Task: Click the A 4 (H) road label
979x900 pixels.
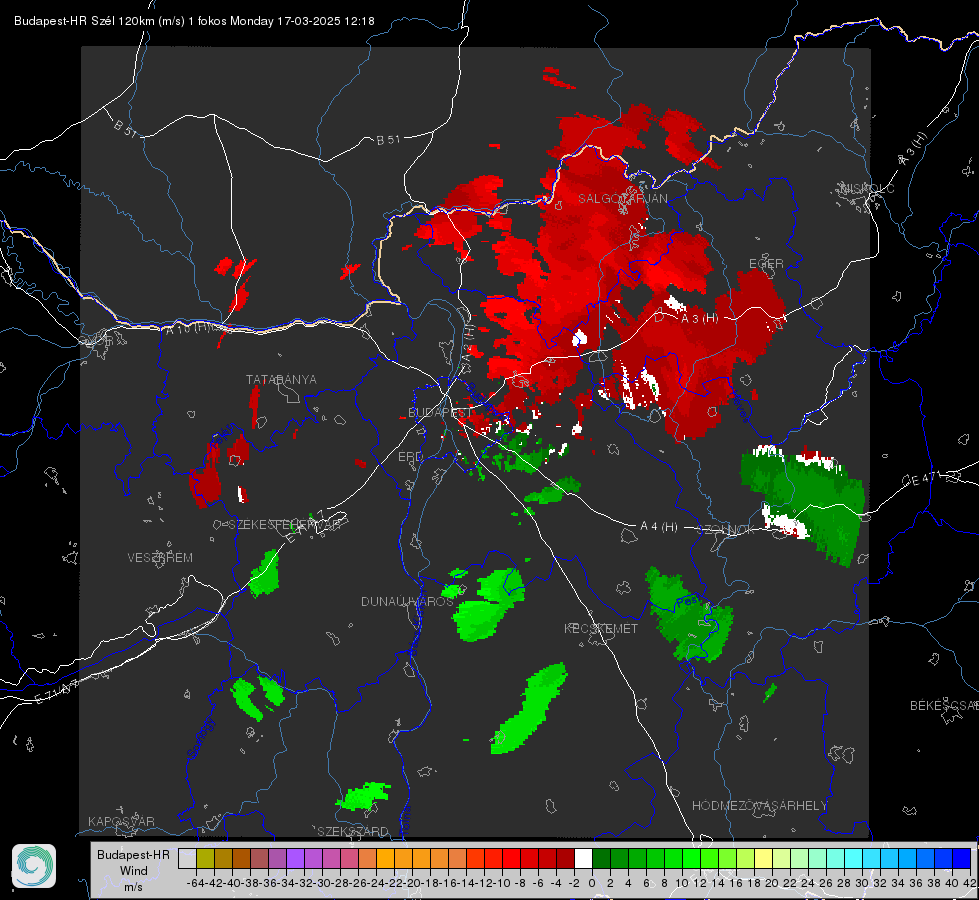Action: pyautogui.click(x=659, y=527)
